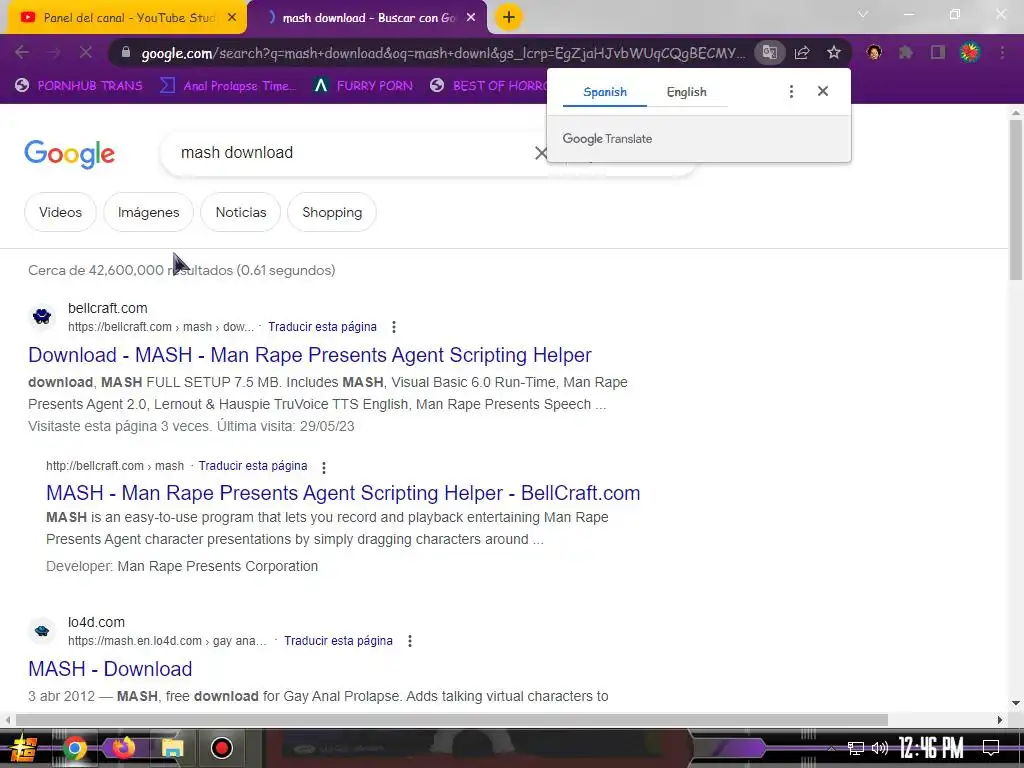Open the bookmark with the green A-shaped icon
1024x768 pixels.
(x=363, y=86)
